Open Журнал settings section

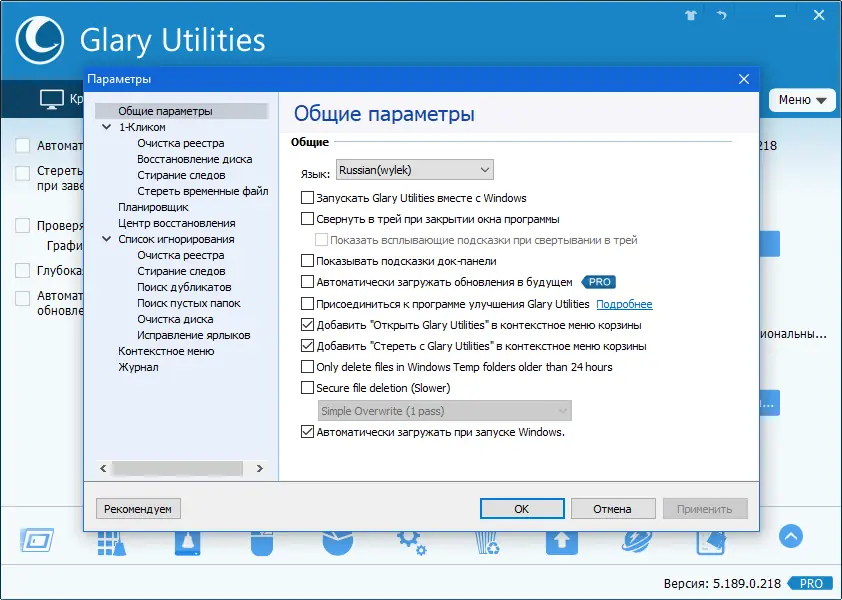point(138,367)
